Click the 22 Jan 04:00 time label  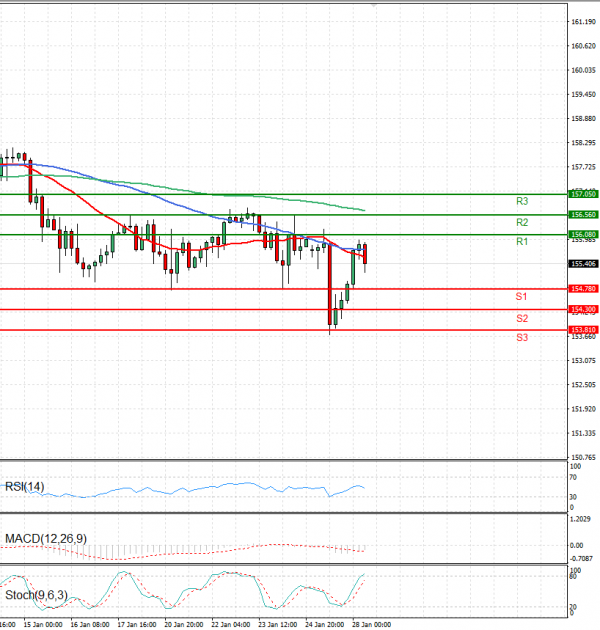click(231, 624)
